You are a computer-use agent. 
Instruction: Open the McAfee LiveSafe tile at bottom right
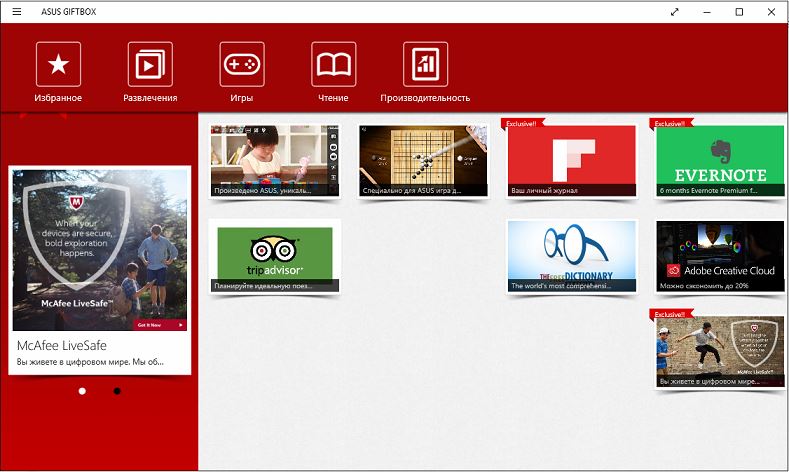(720, 351)
